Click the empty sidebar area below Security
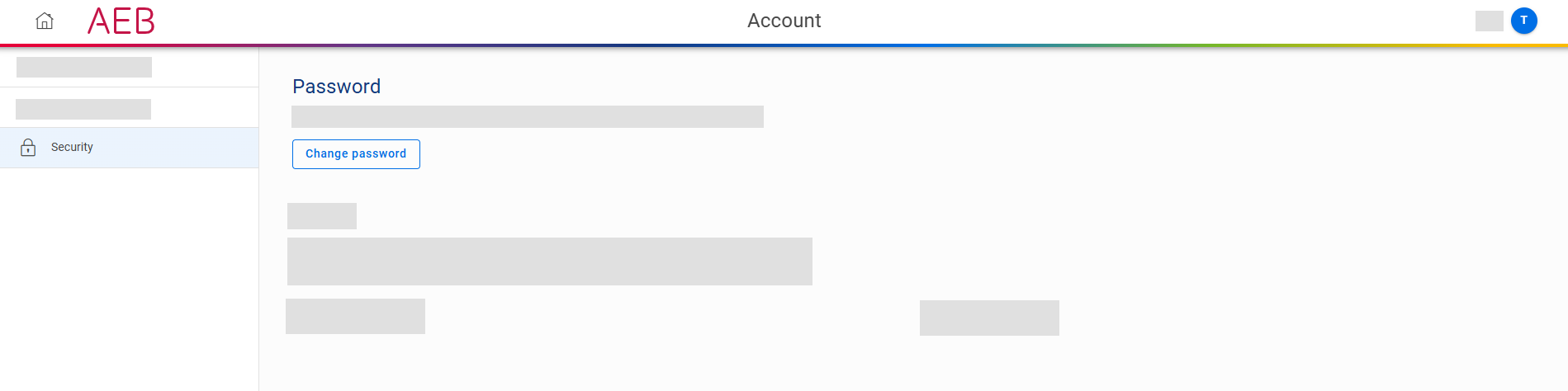Image resolution: width=1568 pixels, height=391 pixels. click(129, 280)
